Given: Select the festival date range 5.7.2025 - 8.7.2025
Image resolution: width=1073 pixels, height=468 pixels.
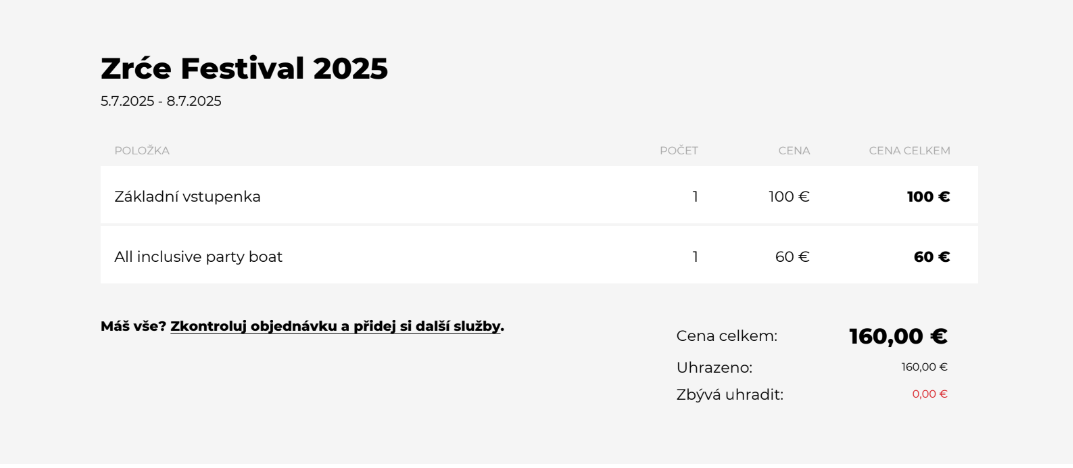Looking at the screenshot, I should (x=161, y=101).
